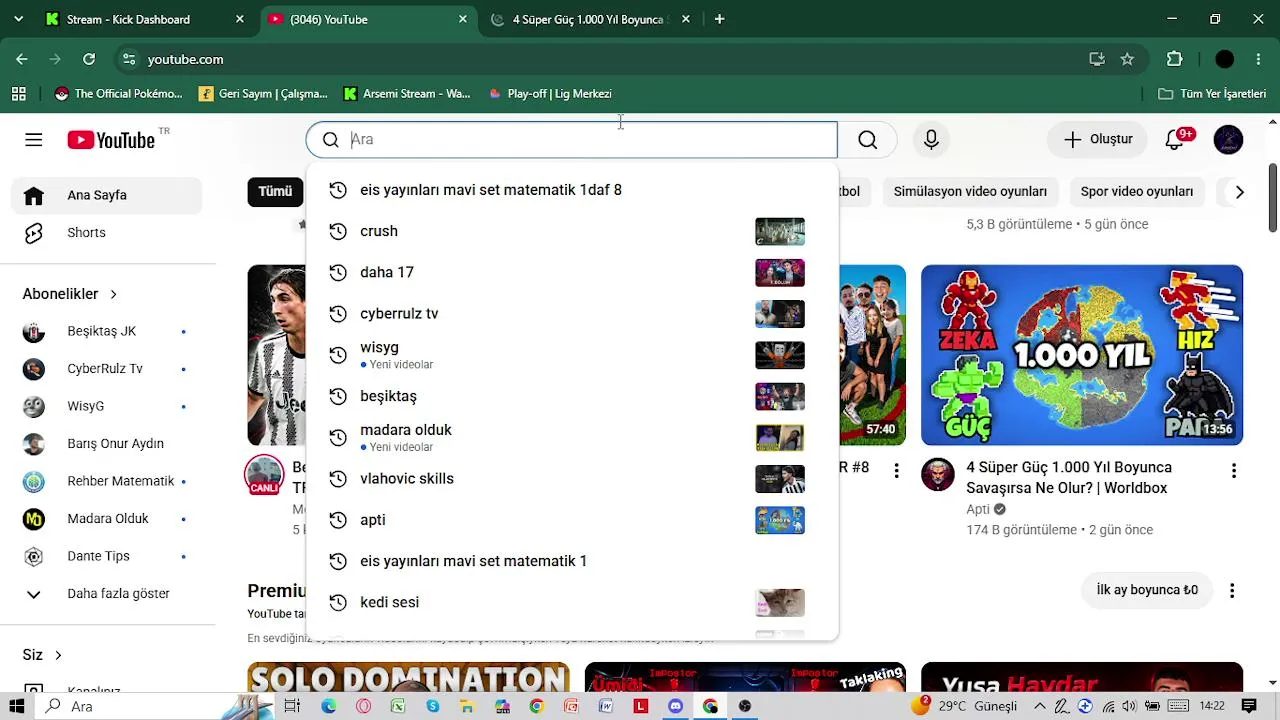Select search suggestion 'eis yayınları mavi set matematik 1daf 8'

point(572,190)
